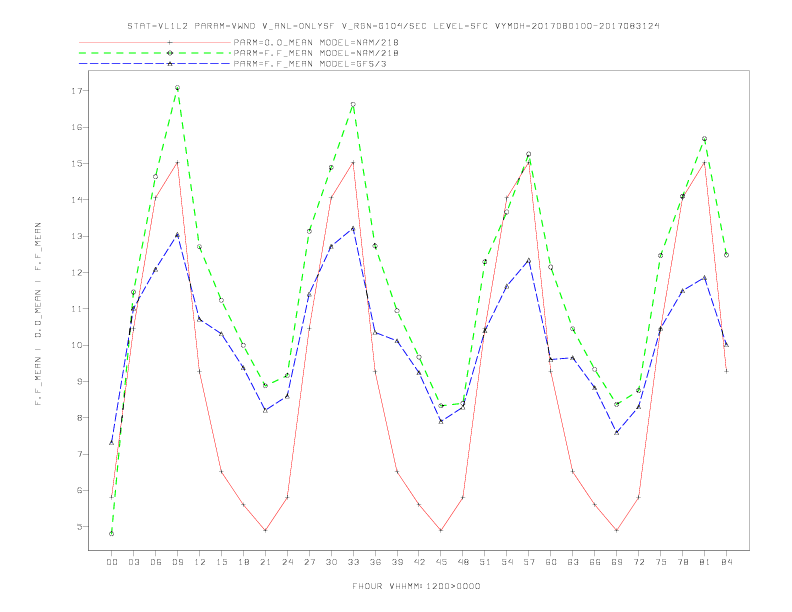Click x-axis forecast hour label 57
The width and height of the screenshot is (792, 612).
point(529,562)
